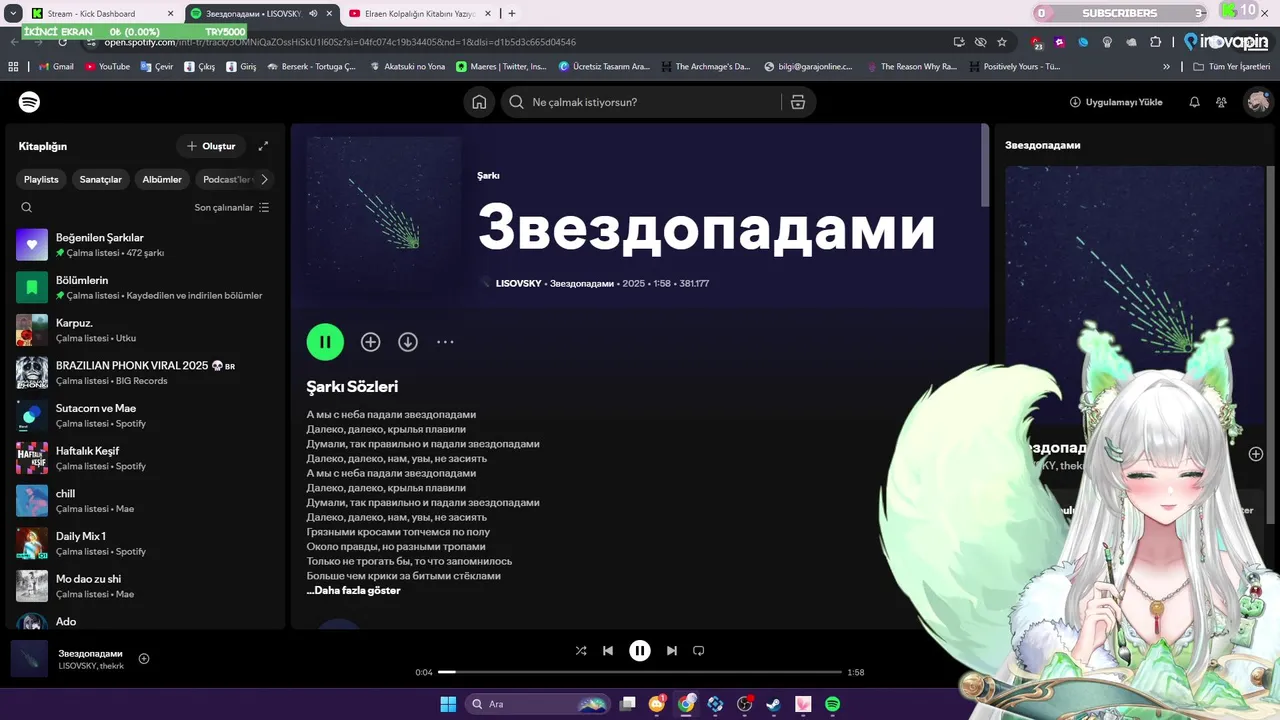Open the Haftalık Keşif playlist

click(144, 458)
